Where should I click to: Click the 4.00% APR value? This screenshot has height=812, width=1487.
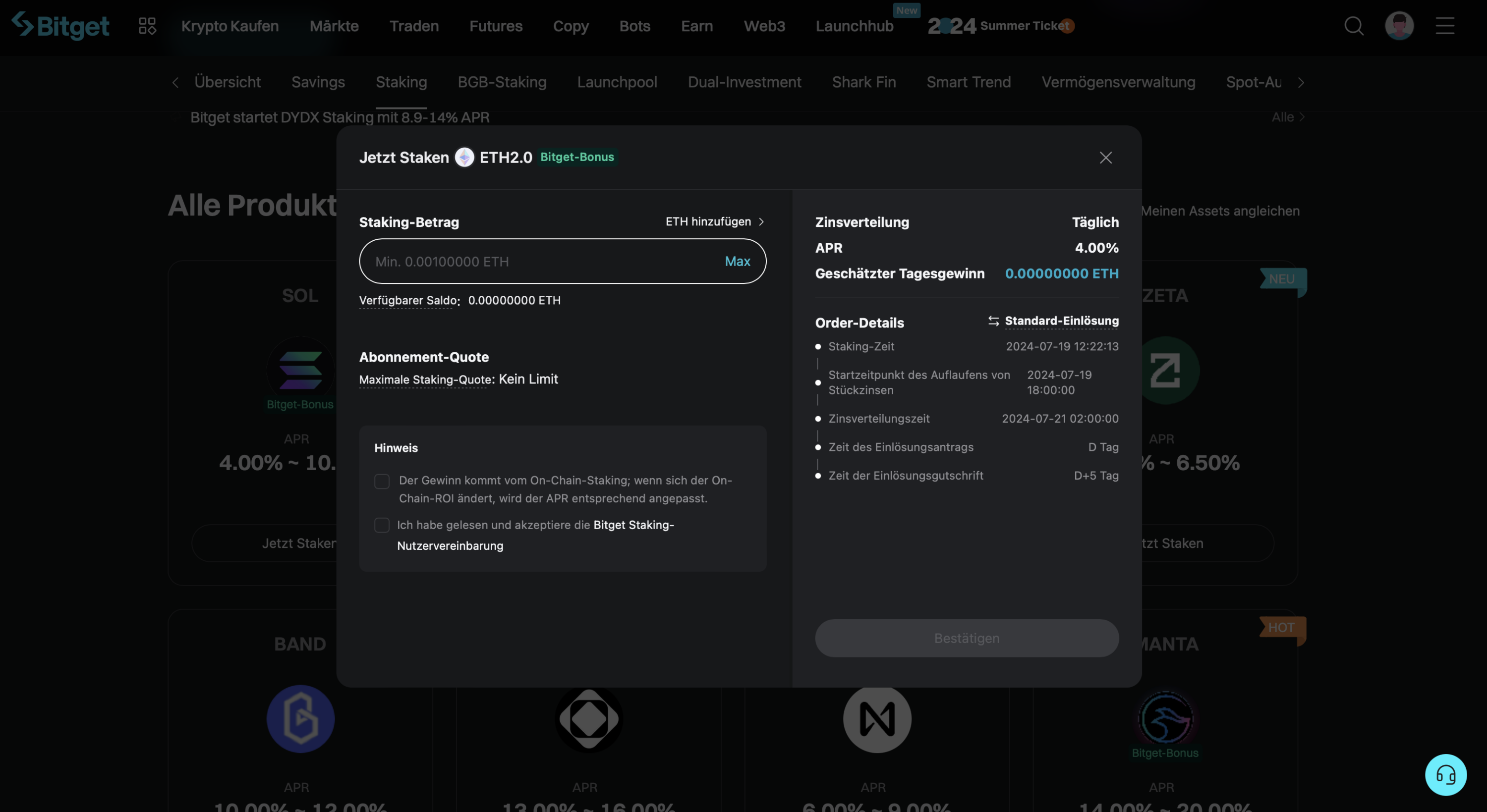pyautogui.click(x=1096, y=248)
